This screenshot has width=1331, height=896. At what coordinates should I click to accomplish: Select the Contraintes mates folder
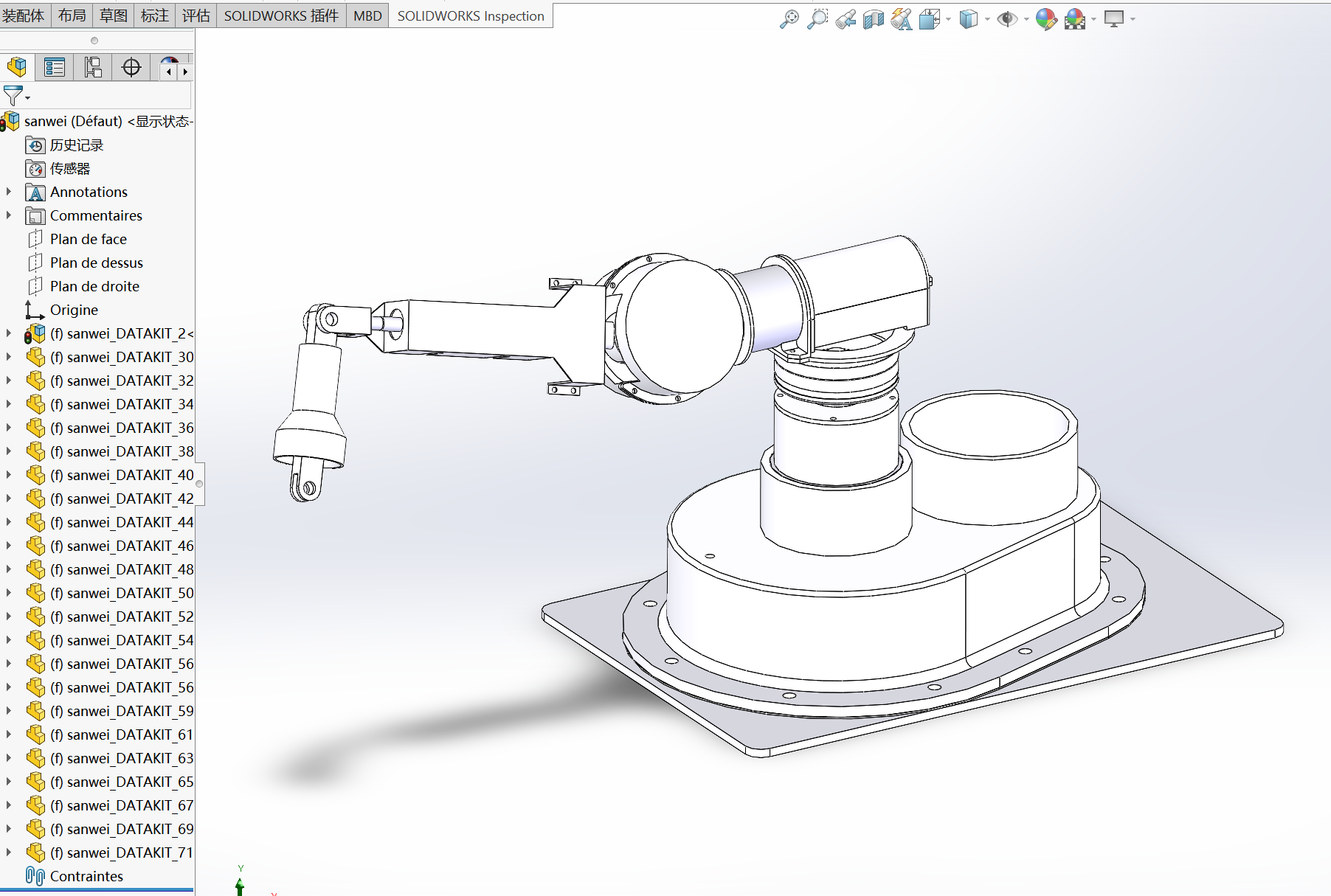[x=86, y=876]
